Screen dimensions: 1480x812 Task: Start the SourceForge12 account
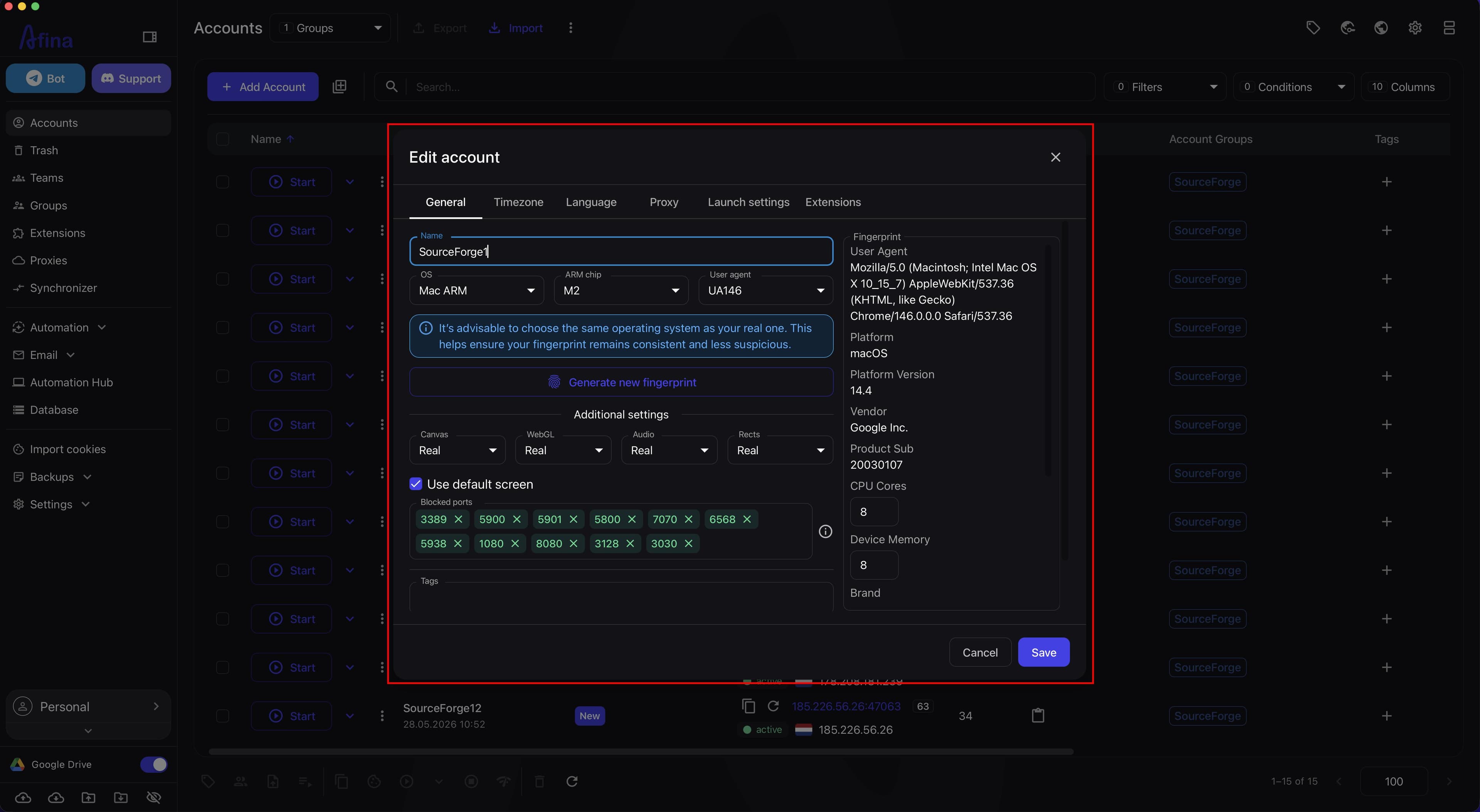[292, 716]
